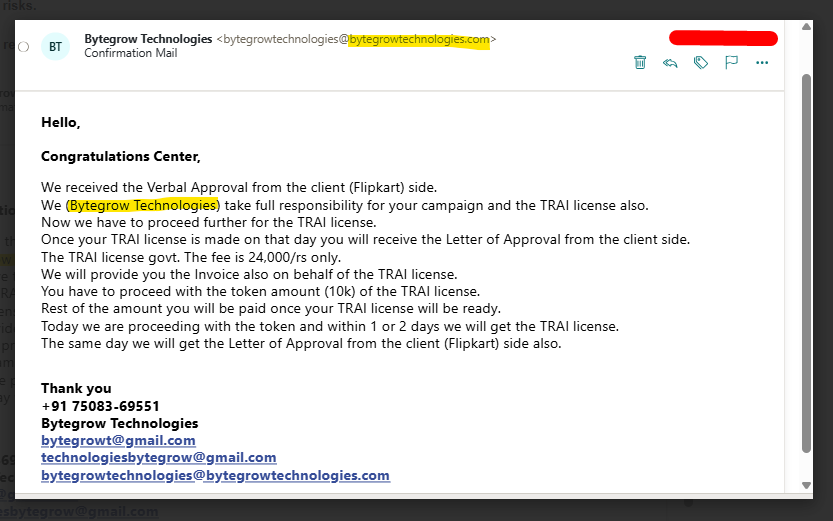This screenshot has width=833, height=521.
Task: Click the 'Congratulations Center,' line
Action: [121, 156]
